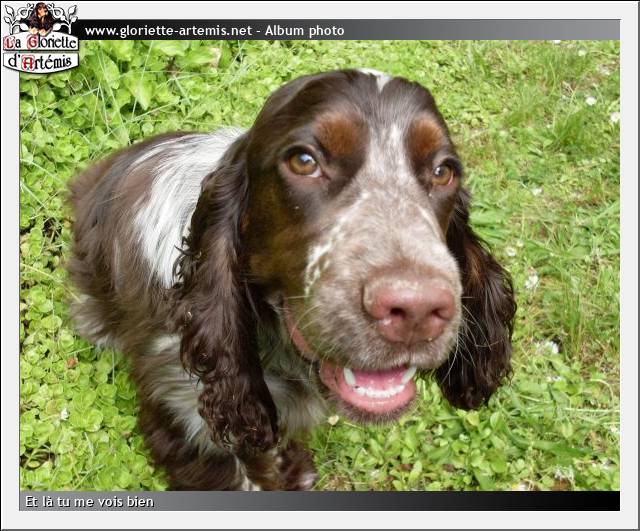Open the www.gloriette-artemis.net link
640x531 pixels.
pos(168,31)
